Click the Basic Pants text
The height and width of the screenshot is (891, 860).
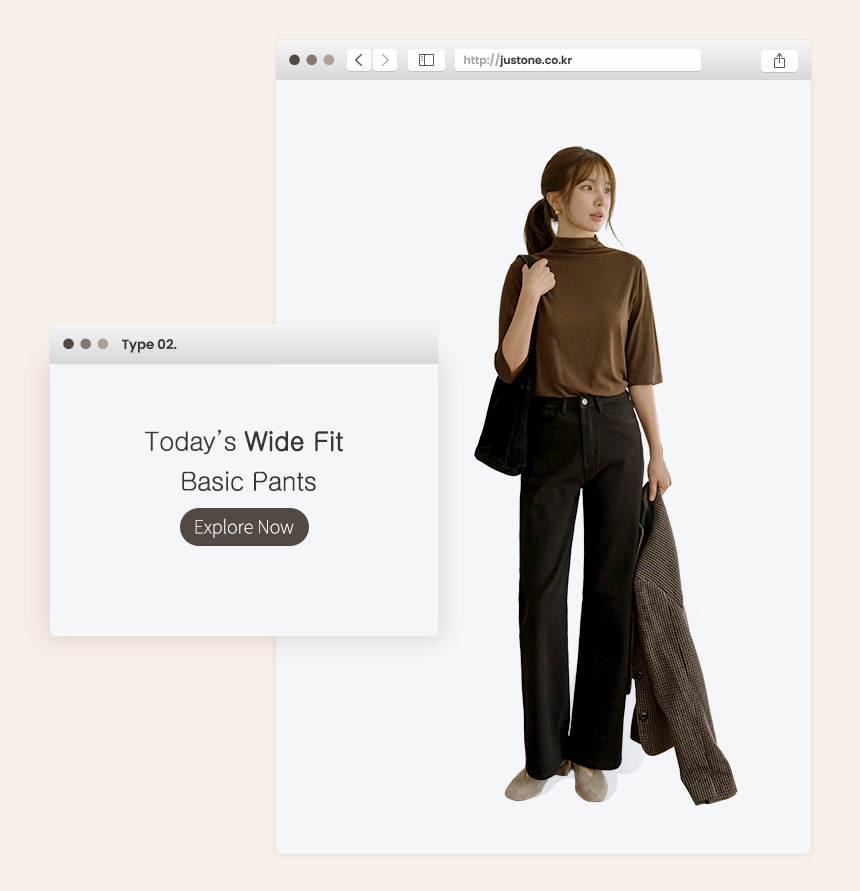click(248, 482)
